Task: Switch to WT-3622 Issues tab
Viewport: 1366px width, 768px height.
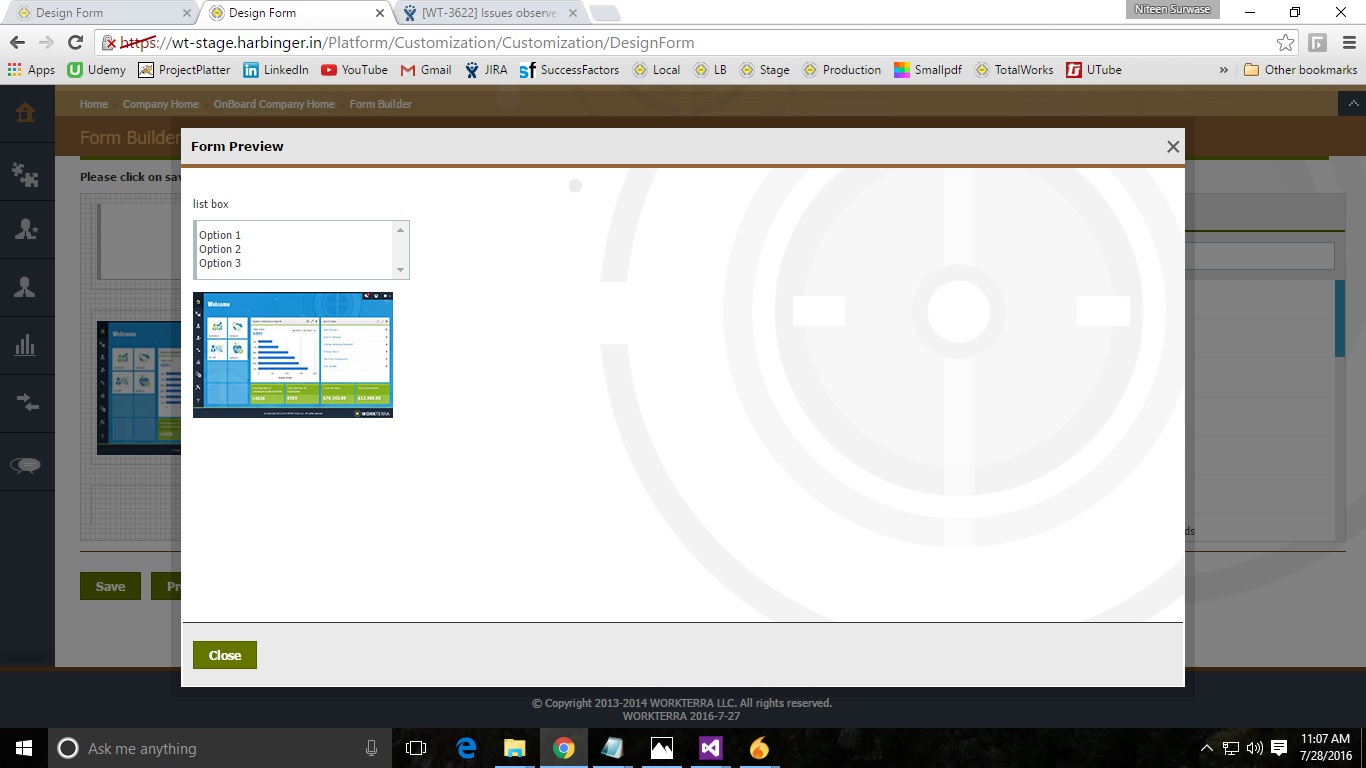Action: click(x=488, y=13)
